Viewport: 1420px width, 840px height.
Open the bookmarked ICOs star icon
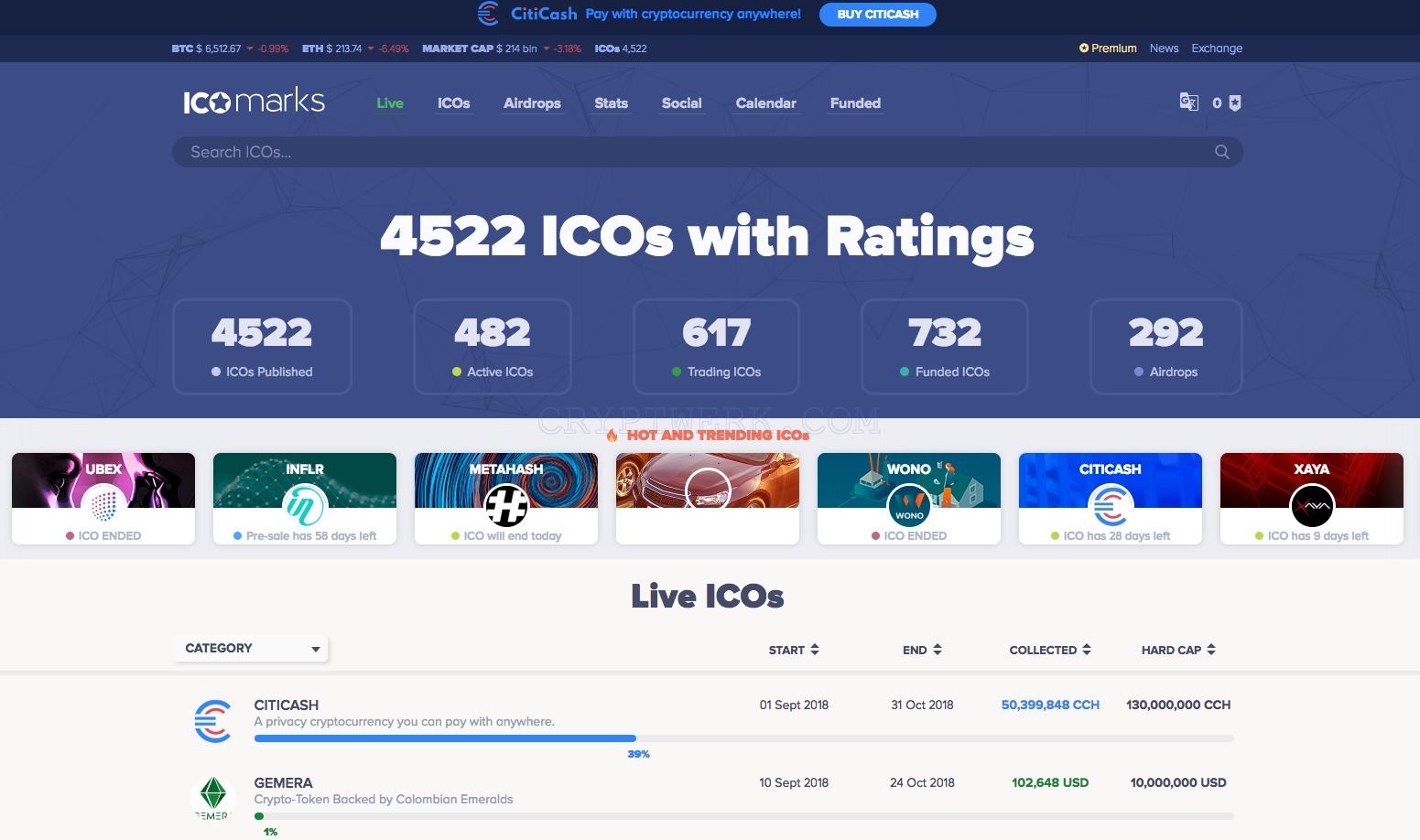point(1234,102)
